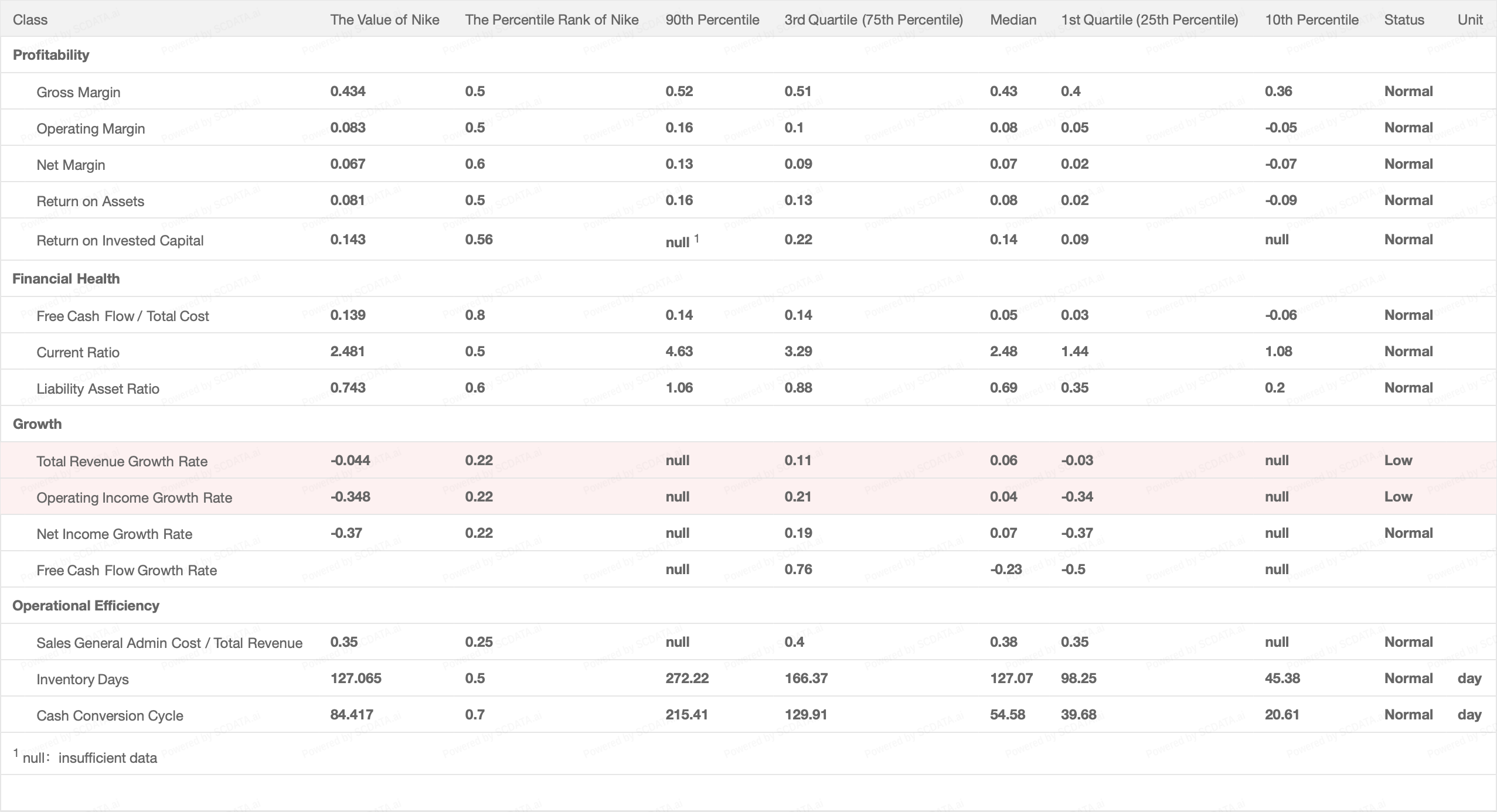Click the null footnote marker in Return on Invested Capital
Viewport: 1497px width, 812px height.
pos(696,238)
